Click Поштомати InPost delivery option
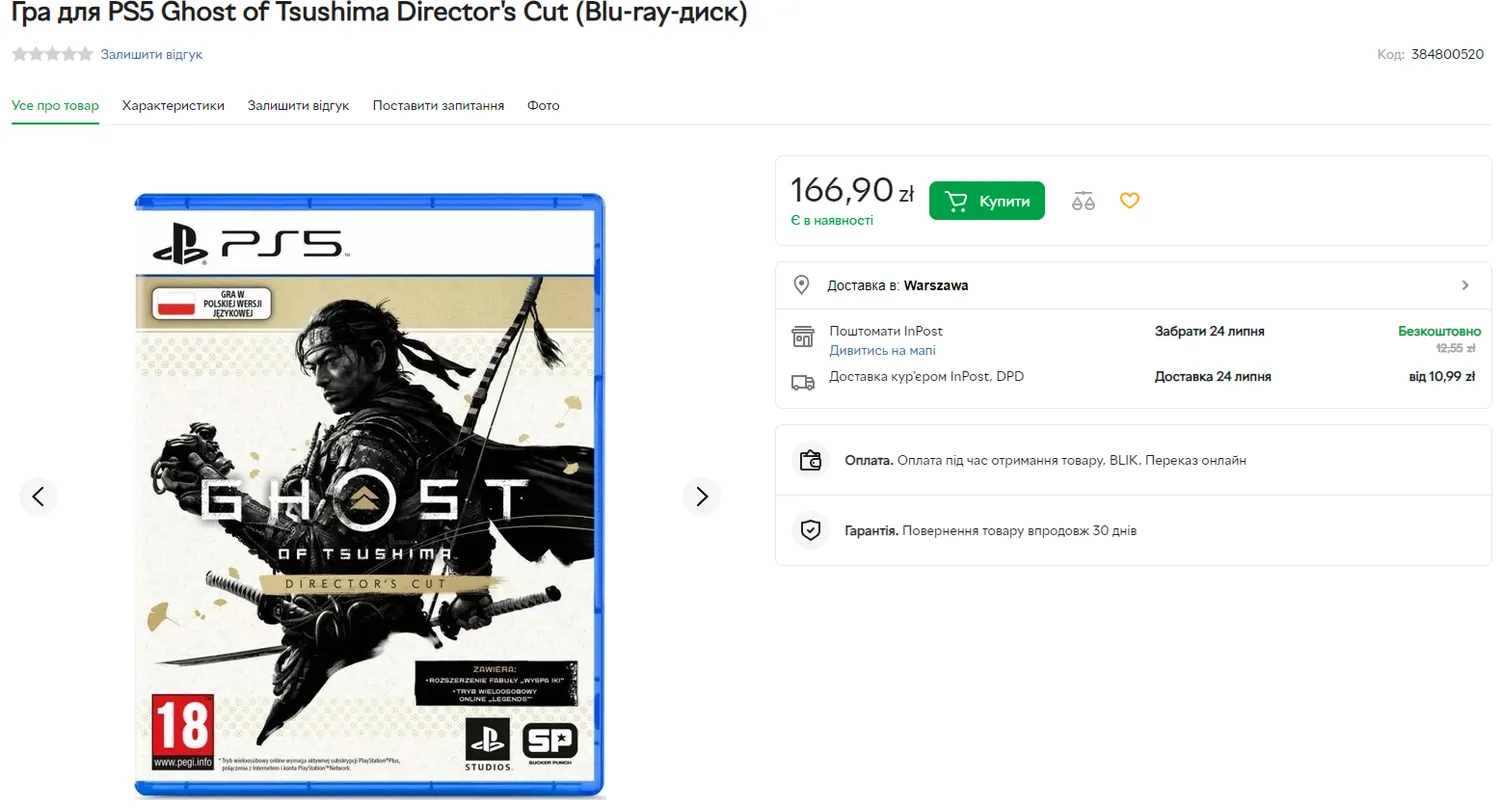The image size is (1500, 808). pyautogui.click(x=886, y=331)
